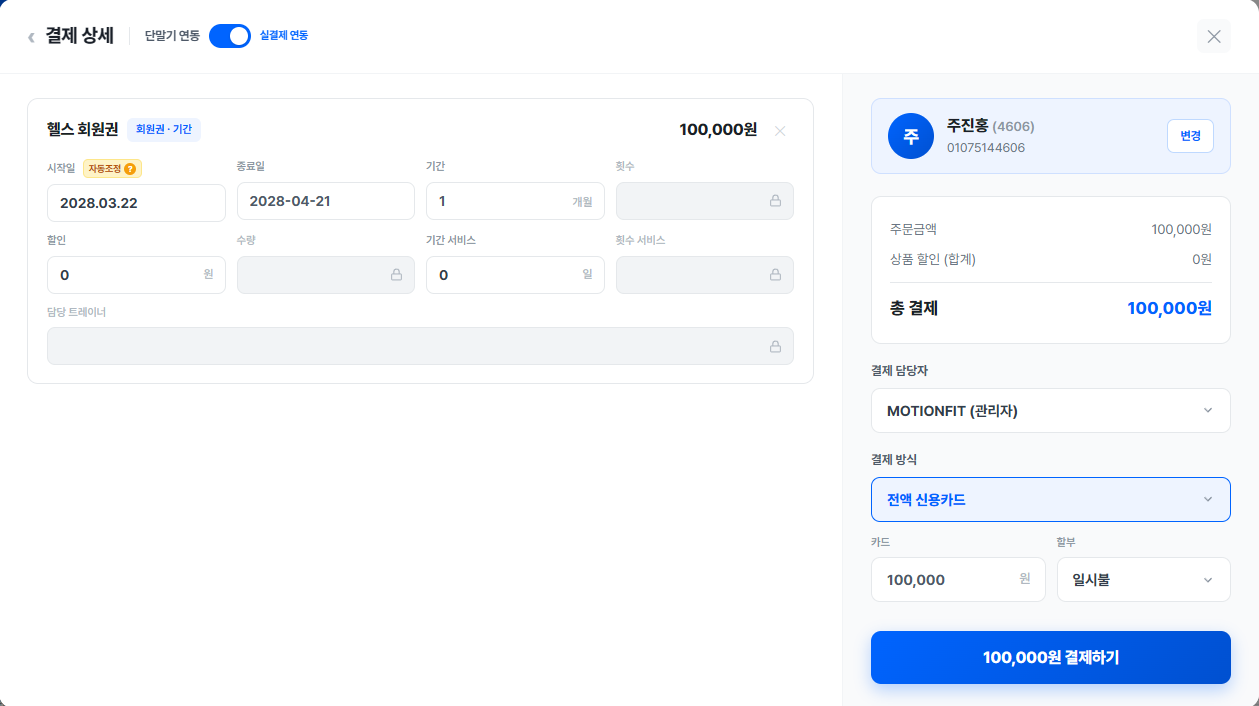Click the 실결제 연동 label

pyautogui.click(x=284, y=36)
